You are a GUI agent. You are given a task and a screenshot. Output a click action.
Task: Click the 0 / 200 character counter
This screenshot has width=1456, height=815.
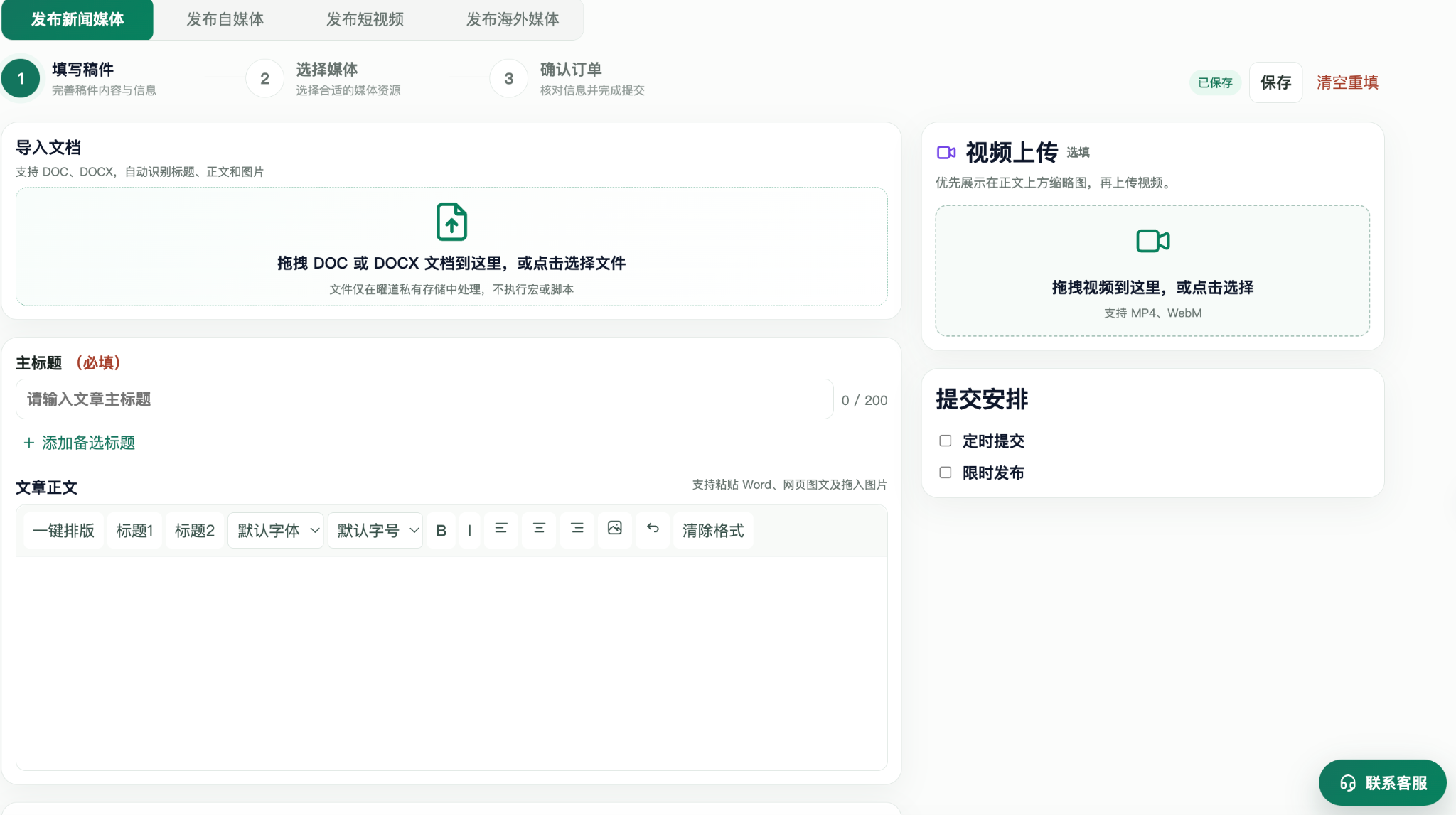coord(864,400)
